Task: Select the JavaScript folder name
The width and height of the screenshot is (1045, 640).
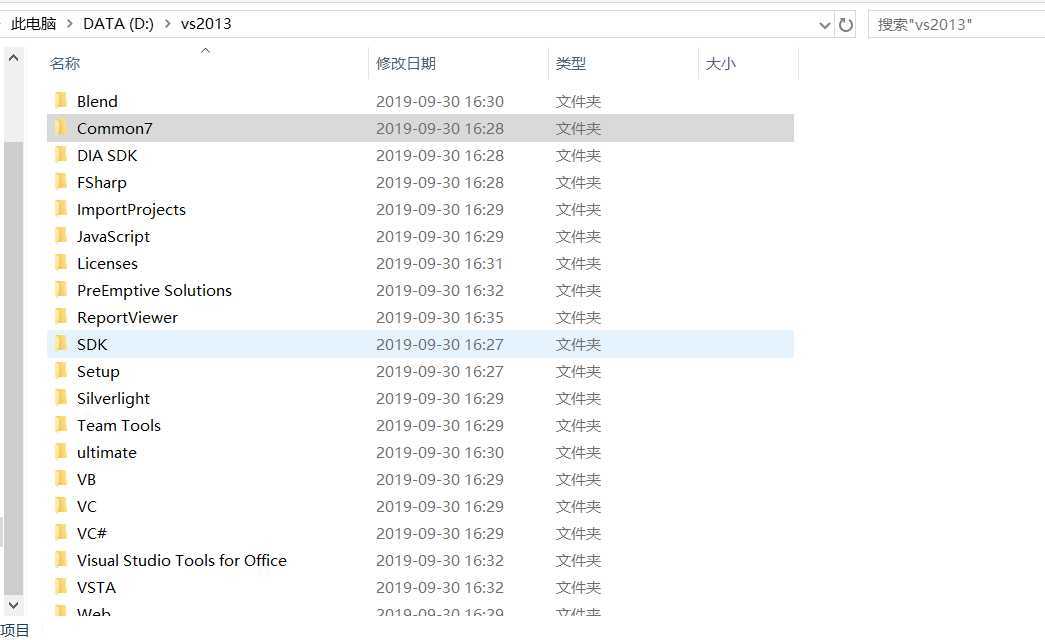Action: coord(113,236)
